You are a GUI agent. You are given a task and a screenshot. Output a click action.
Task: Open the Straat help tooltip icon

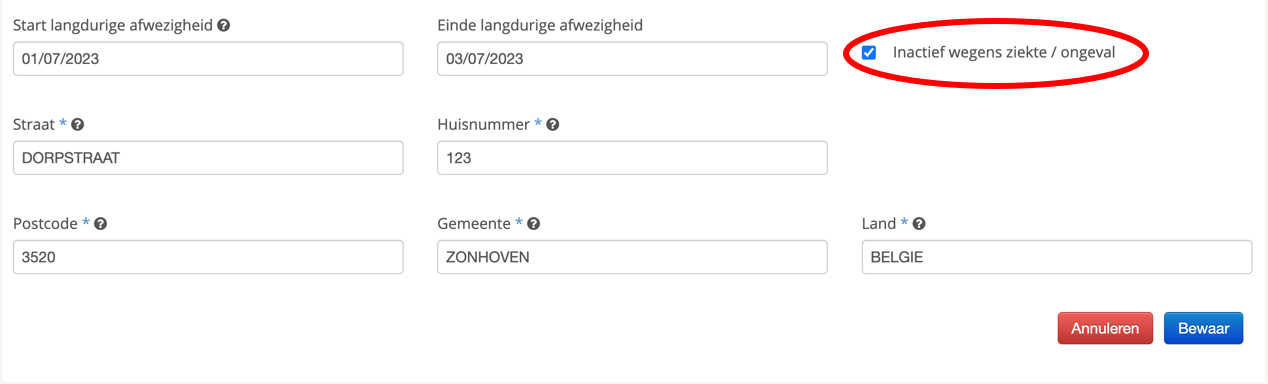pos(77,125)
